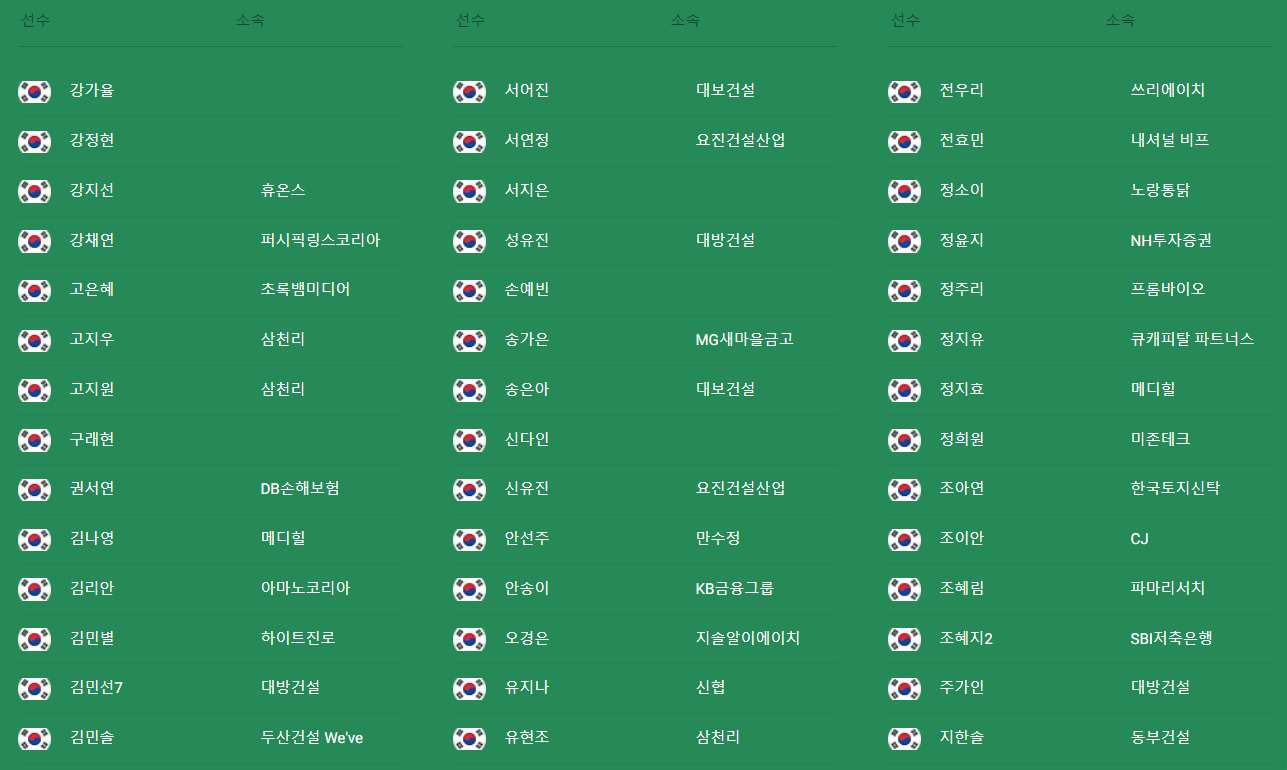Select player name 주가인
The height and width of the screenshot is (770, 1287).
pyautogui.click(x=962, y=687)
